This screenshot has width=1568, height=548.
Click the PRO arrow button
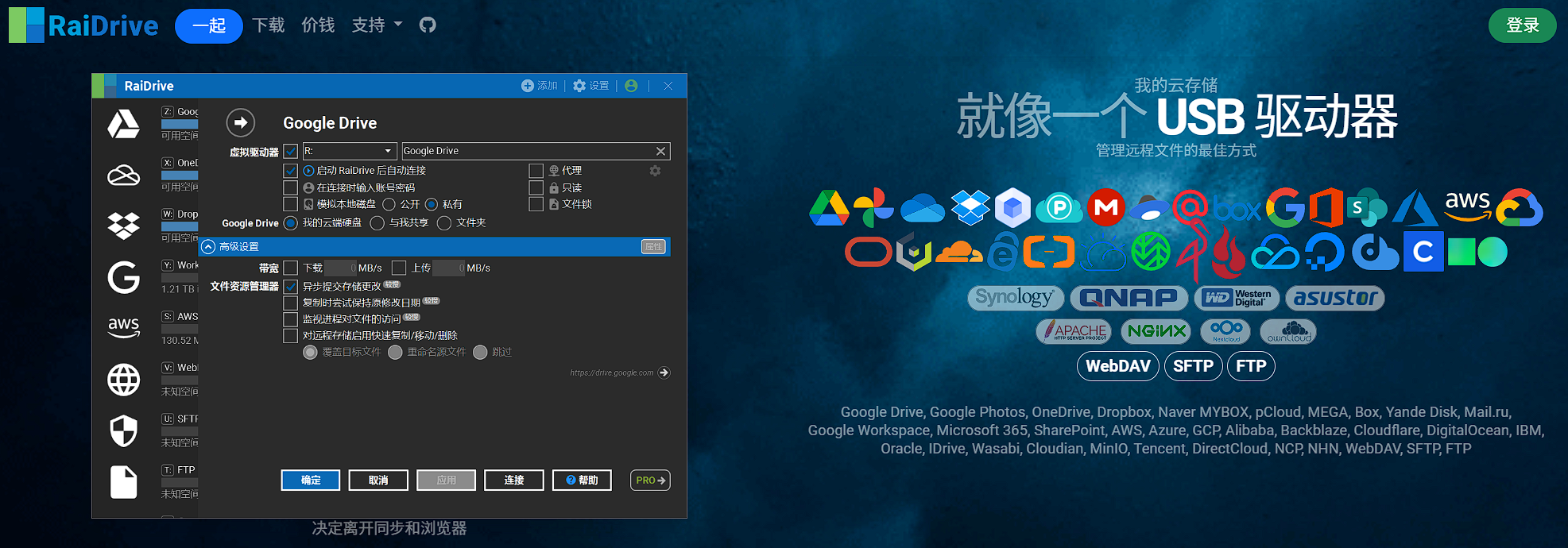(650, 480)
